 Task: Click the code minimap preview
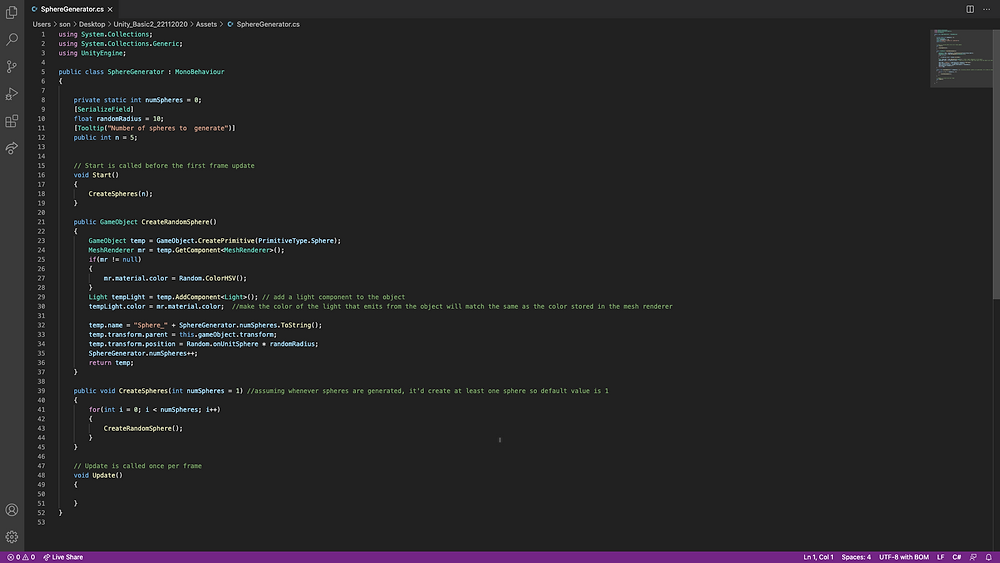click(961, 57)
